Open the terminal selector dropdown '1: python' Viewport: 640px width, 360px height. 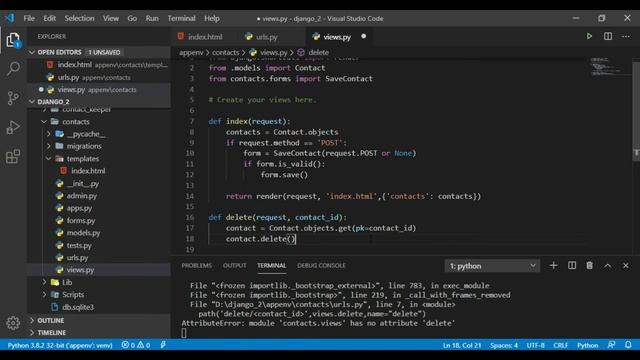pos(492,266)
